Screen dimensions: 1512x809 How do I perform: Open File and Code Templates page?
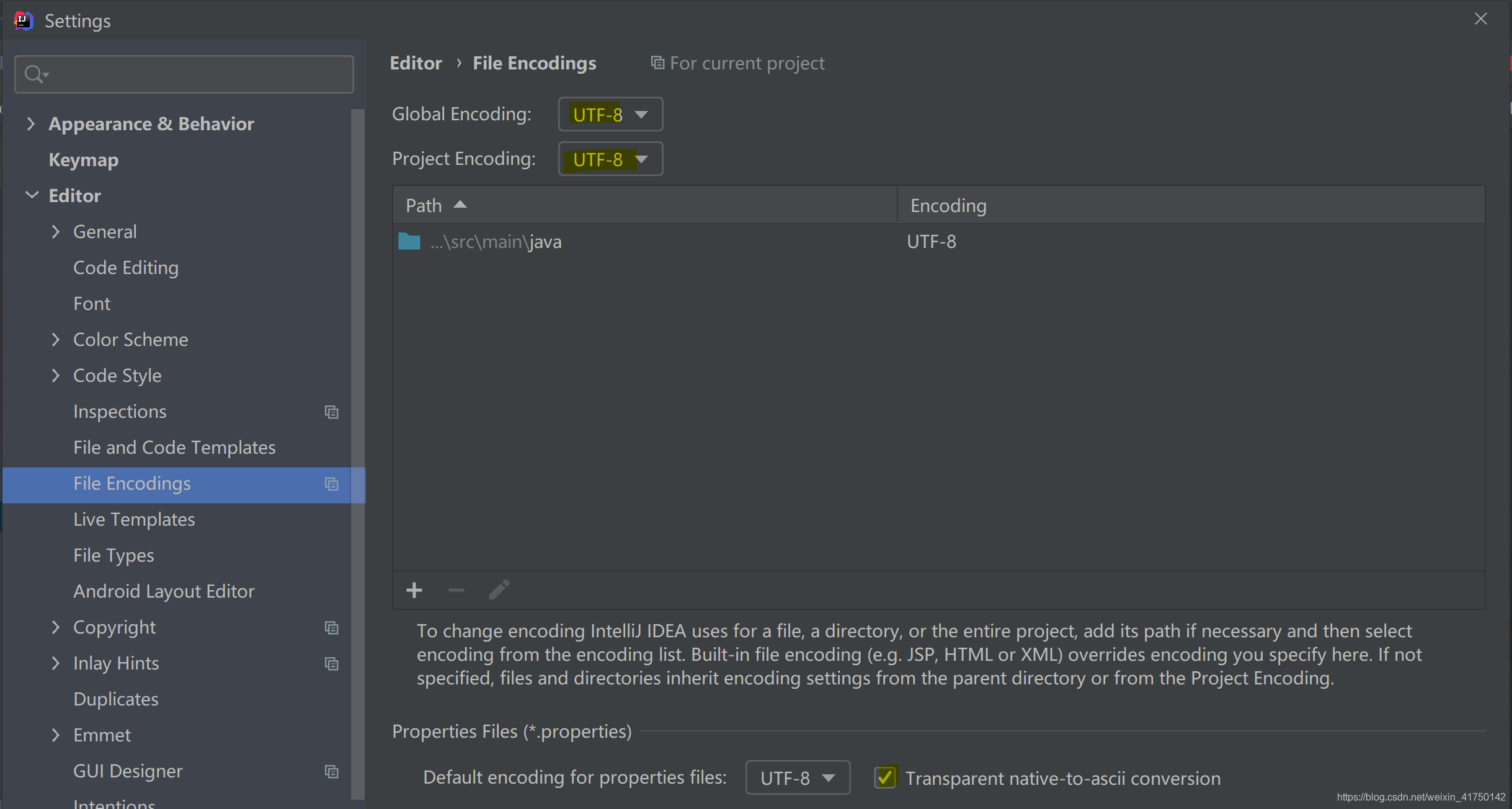[x=174, y=448]
